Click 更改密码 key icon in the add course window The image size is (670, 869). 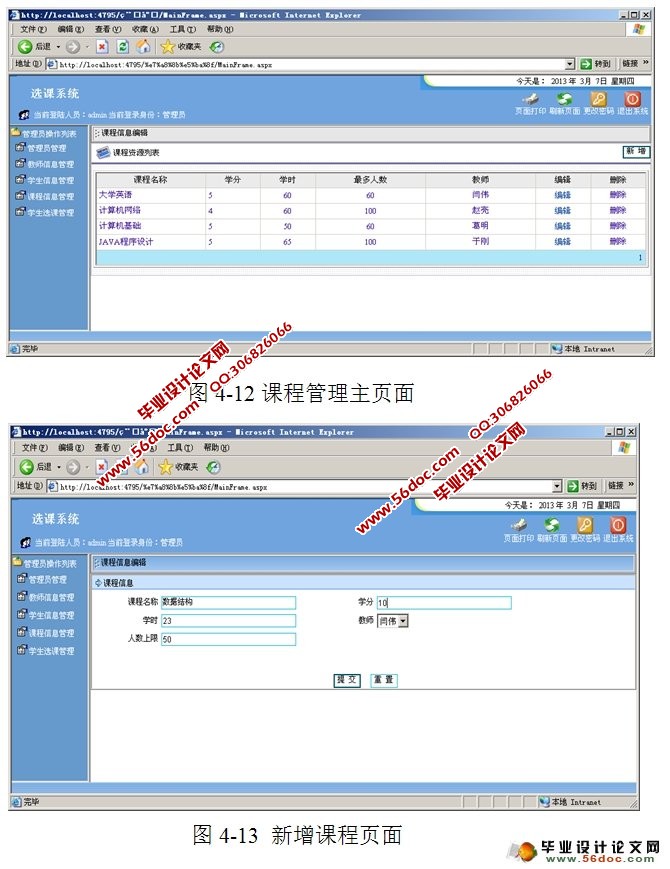(585, 525)
